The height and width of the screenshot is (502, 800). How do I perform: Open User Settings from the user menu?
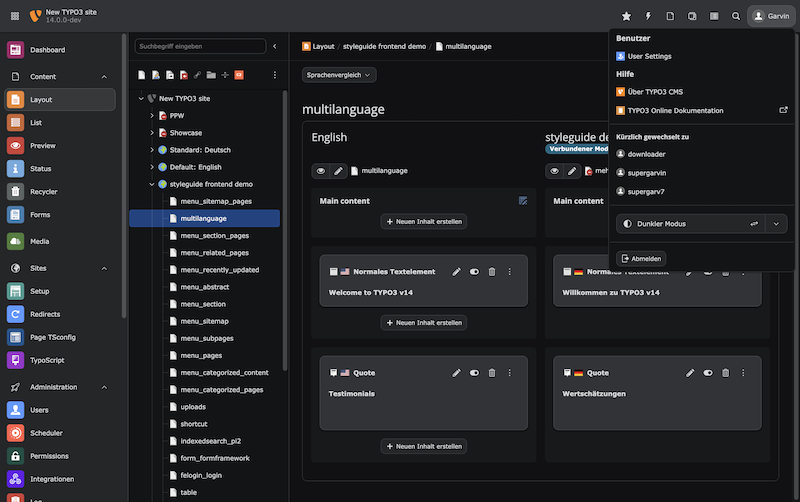click(649, 56)
